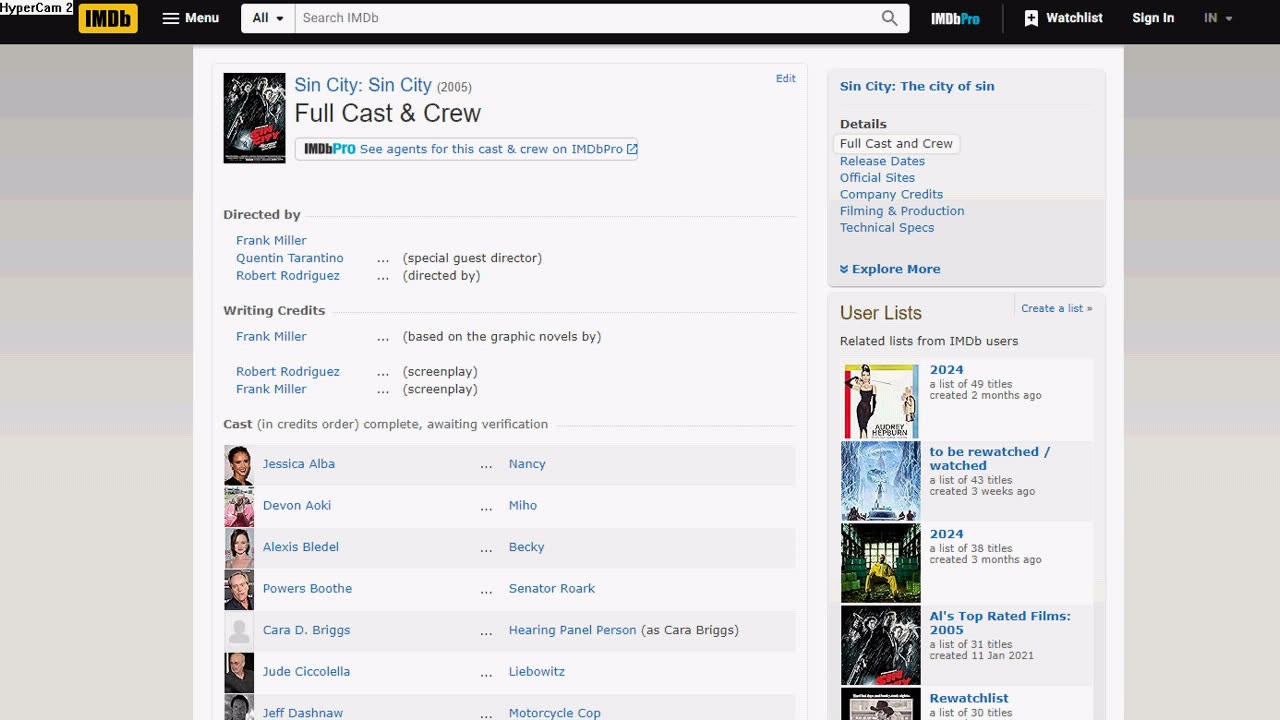
Task: Open screenplay writer Robert Rodriguez link
Action: tap(288, 371)
